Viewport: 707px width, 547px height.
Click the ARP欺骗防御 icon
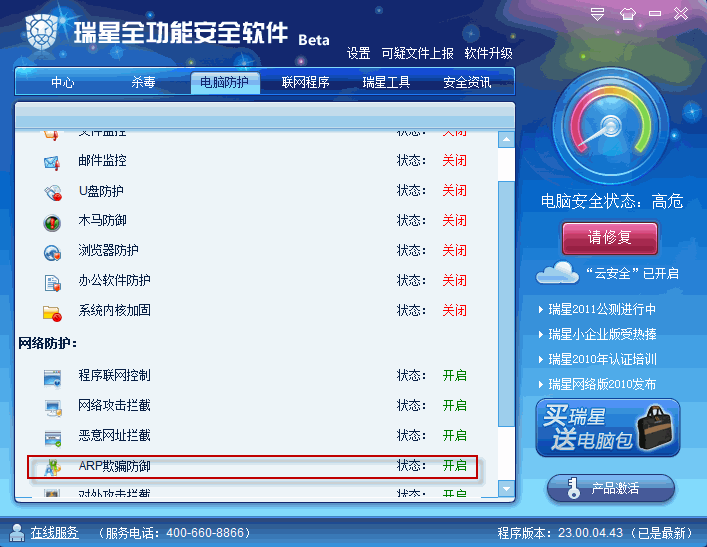[x=52, y=468]
